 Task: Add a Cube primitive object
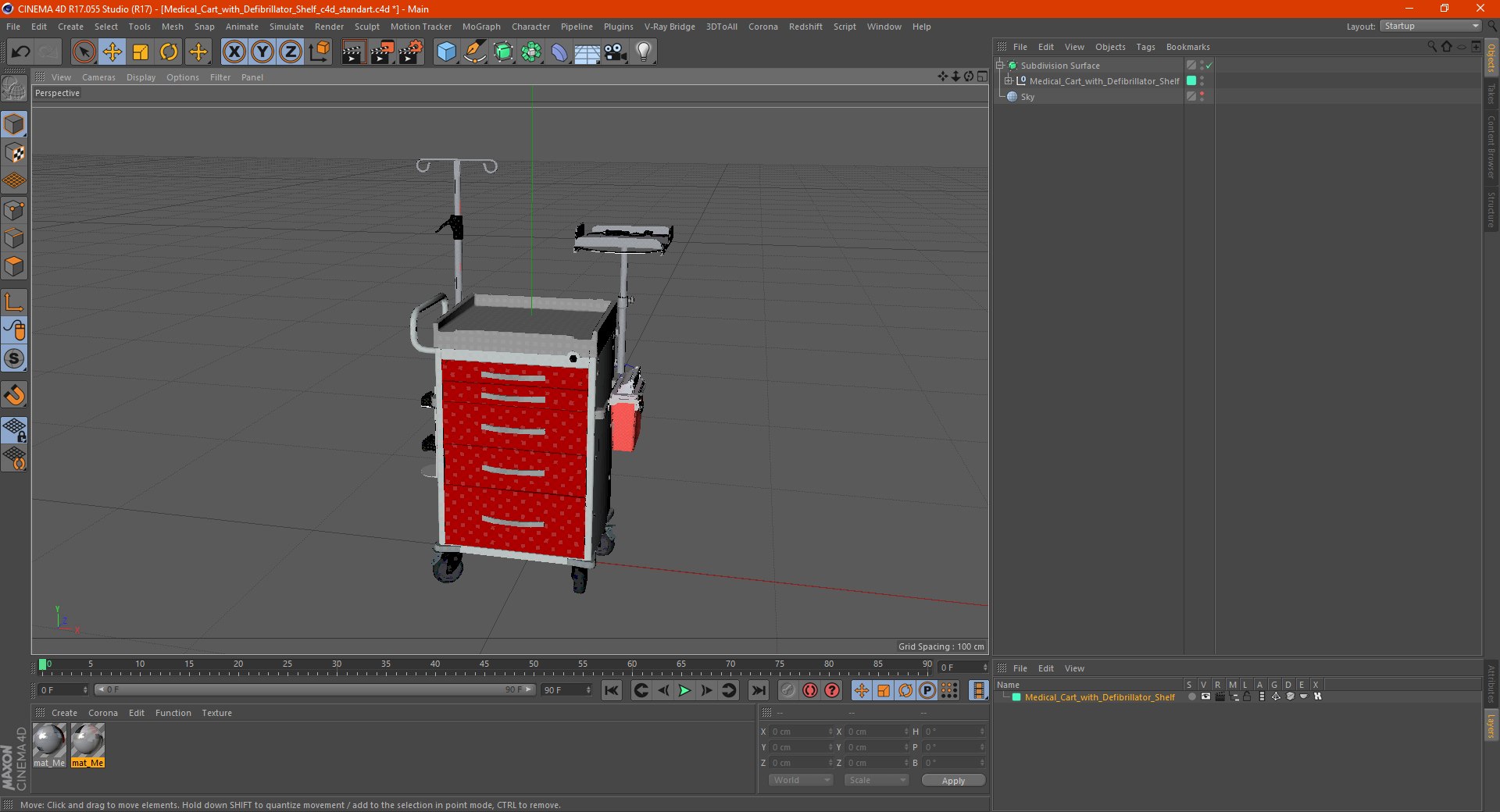click(446, 52)
